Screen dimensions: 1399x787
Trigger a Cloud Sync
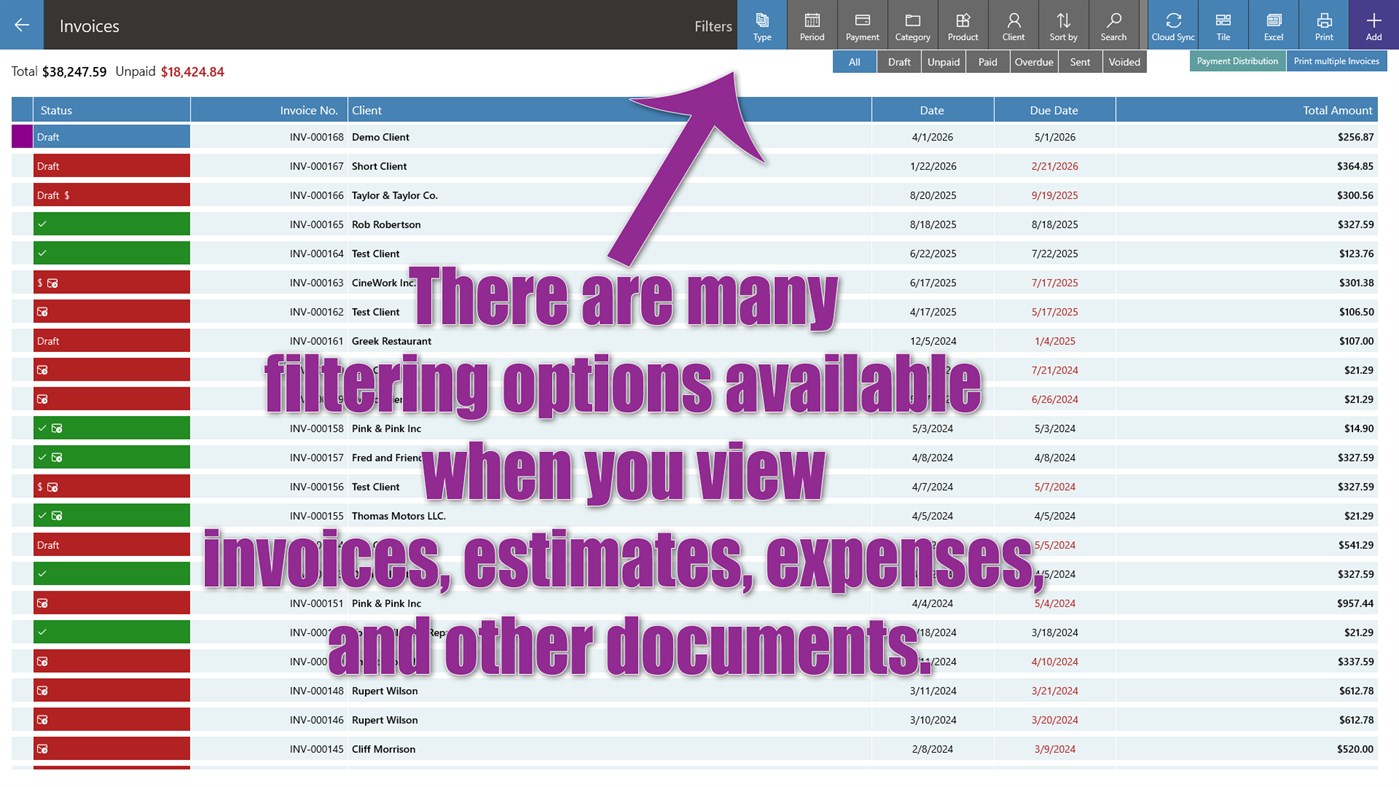click(x=1172, y=24)
